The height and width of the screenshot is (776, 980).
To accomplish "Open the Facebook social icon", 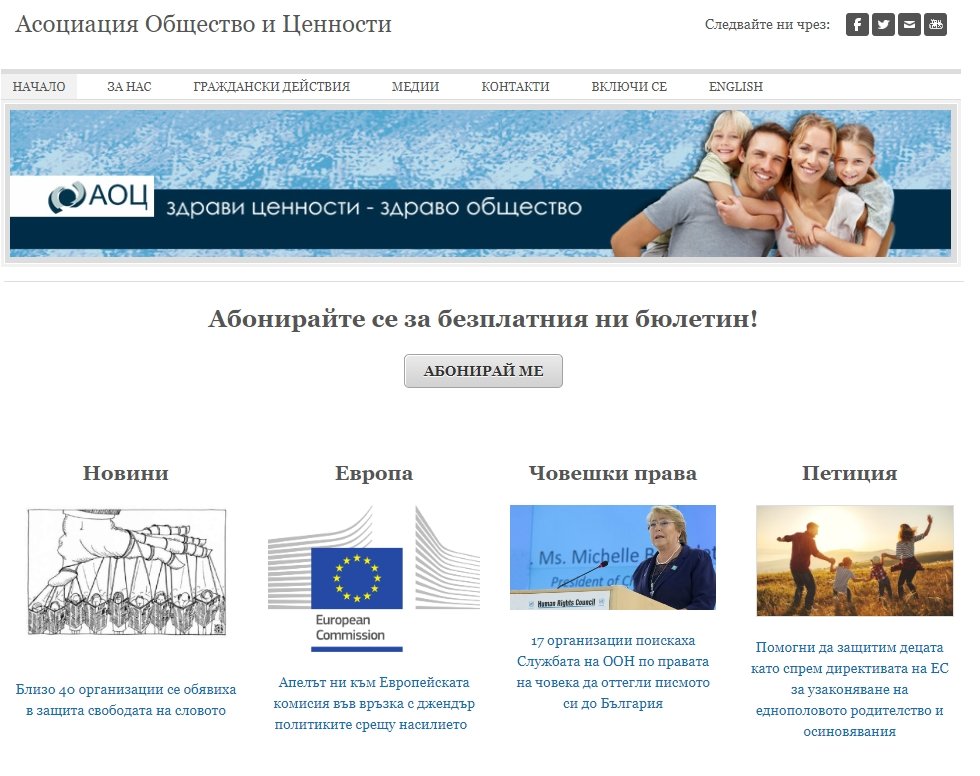I will point(857,25).
